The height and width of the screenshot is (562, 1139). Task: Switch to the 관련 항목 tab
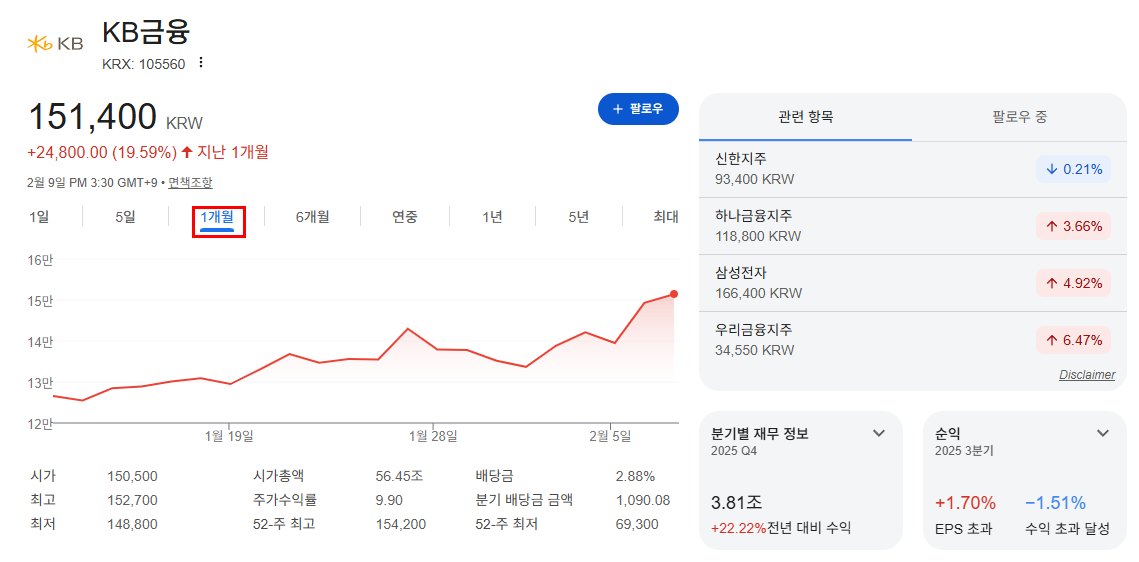click(806, 117)
